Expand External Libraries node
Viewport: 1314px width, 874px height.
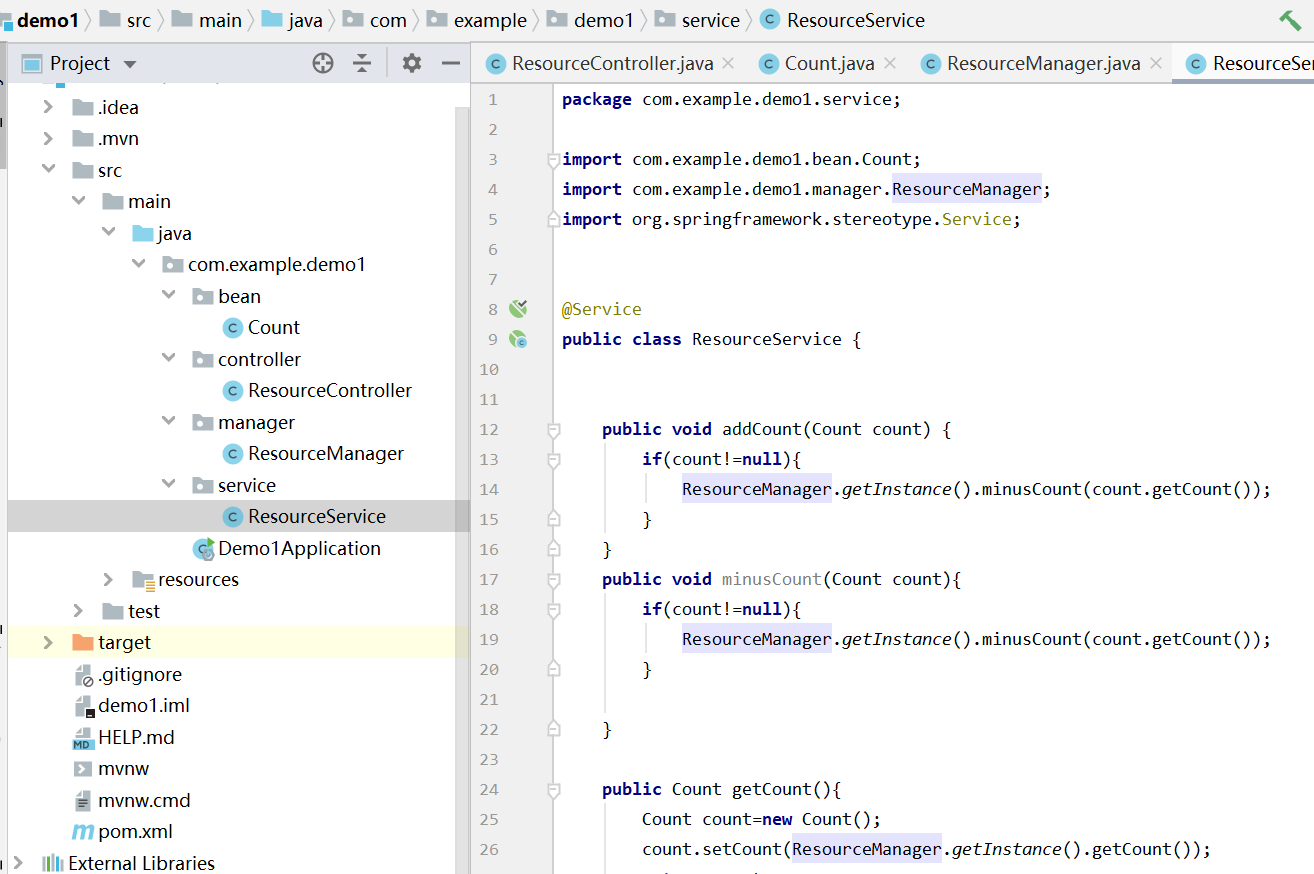(x=18, y=863)
